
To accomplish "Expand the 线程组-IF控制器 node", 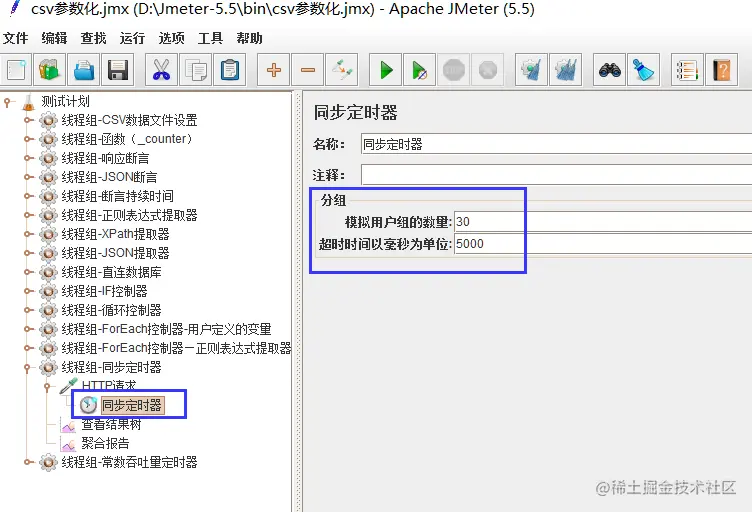I will (29, 291).
